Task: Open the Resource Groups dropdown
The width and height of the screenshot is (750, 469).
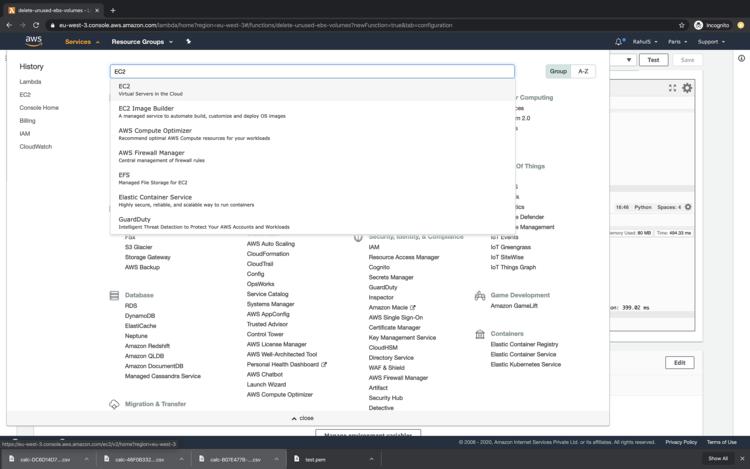Action: coord(141,42)
